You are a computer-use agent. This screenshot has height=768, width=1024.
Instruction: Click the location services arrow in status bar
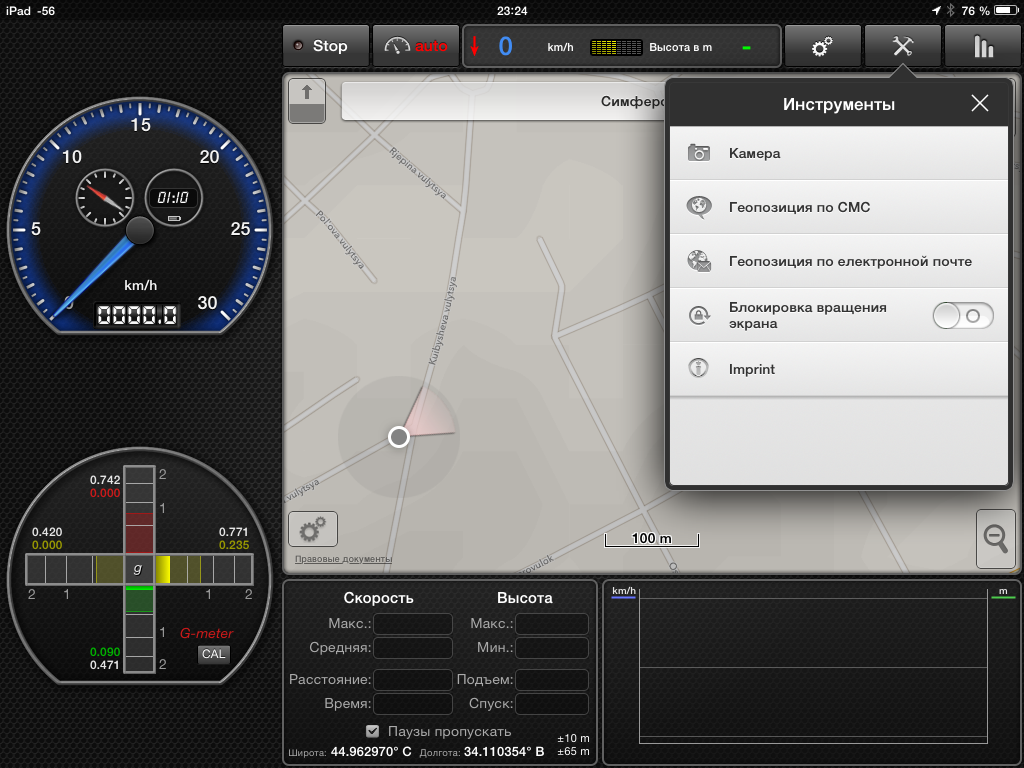(936, 10)
